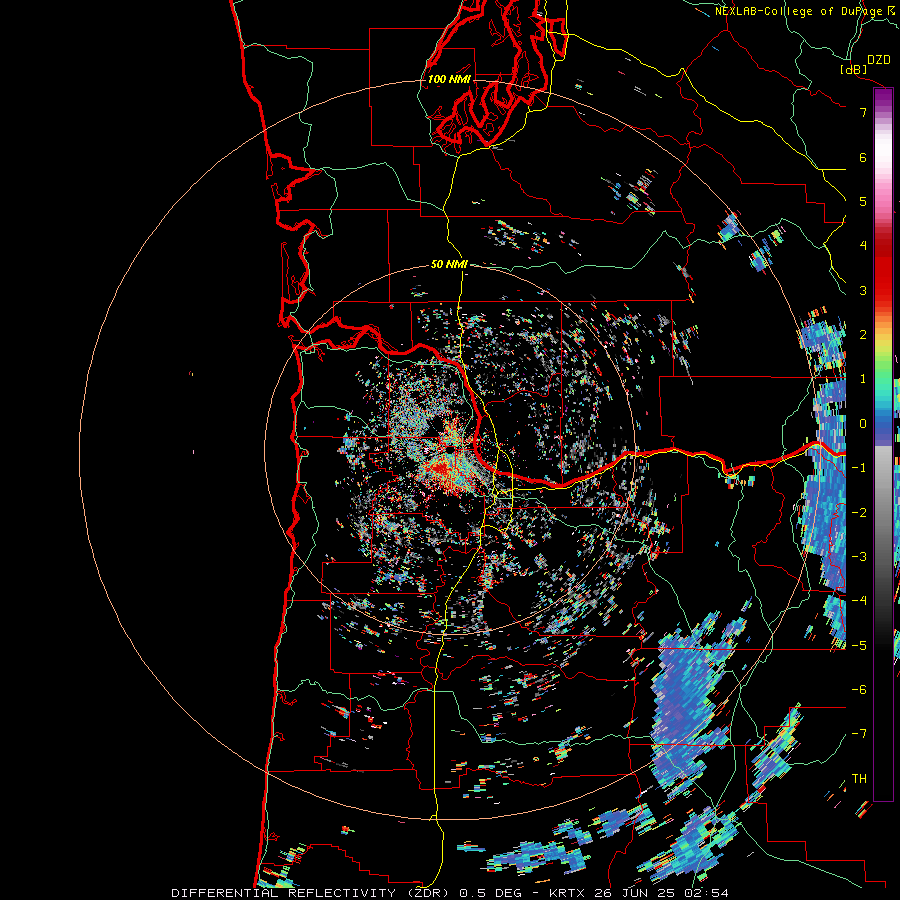This screenshot has height=900, width=900.
Task: Click the 'TH' label on color scale
Action: coord(859,779)
